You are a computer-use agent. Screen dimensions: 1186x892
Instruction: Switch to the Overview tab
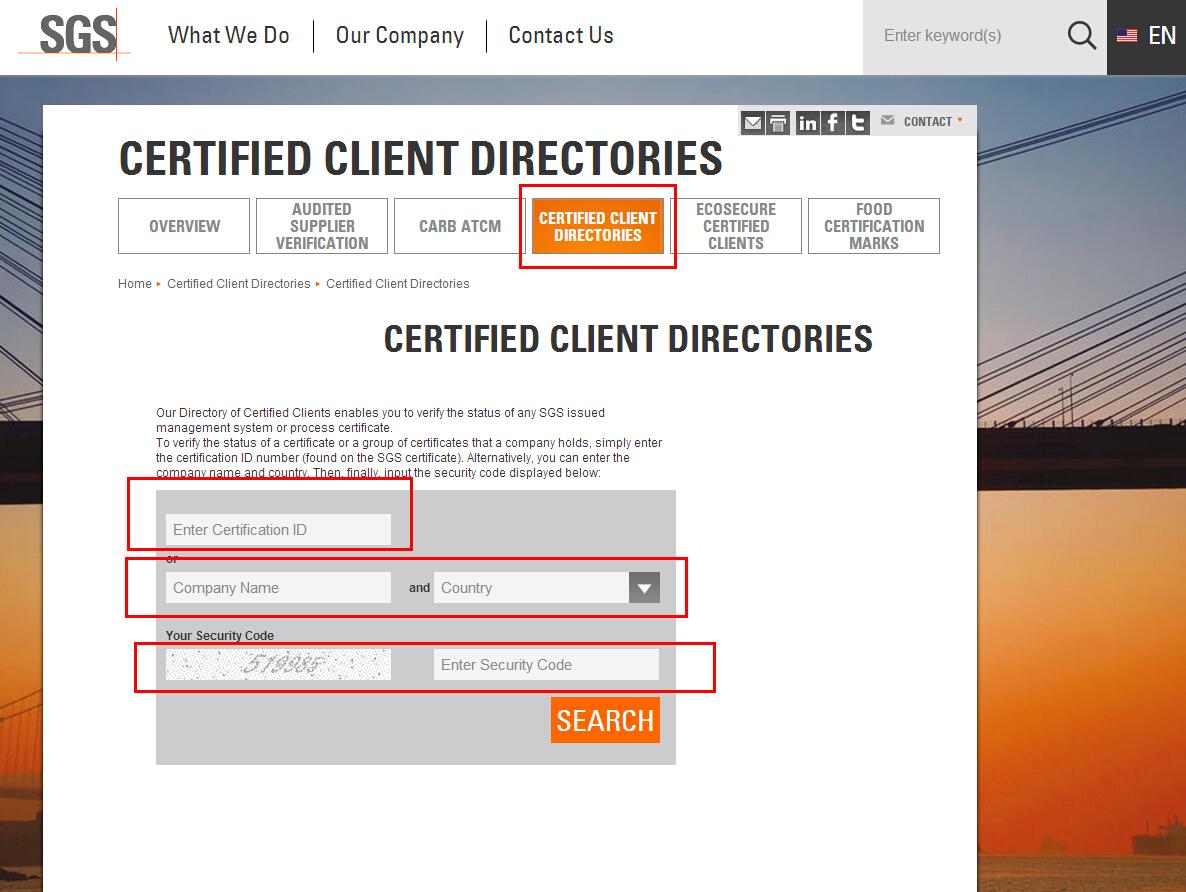(x=184, y=226)
